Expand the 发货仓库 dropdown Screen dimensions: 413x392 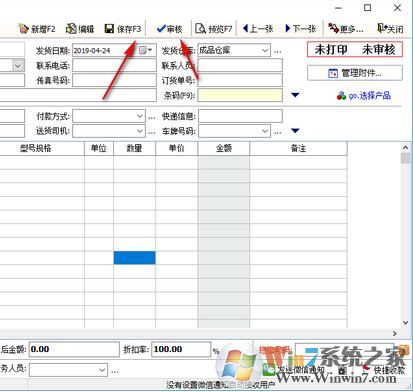click(x=265, y=50)
